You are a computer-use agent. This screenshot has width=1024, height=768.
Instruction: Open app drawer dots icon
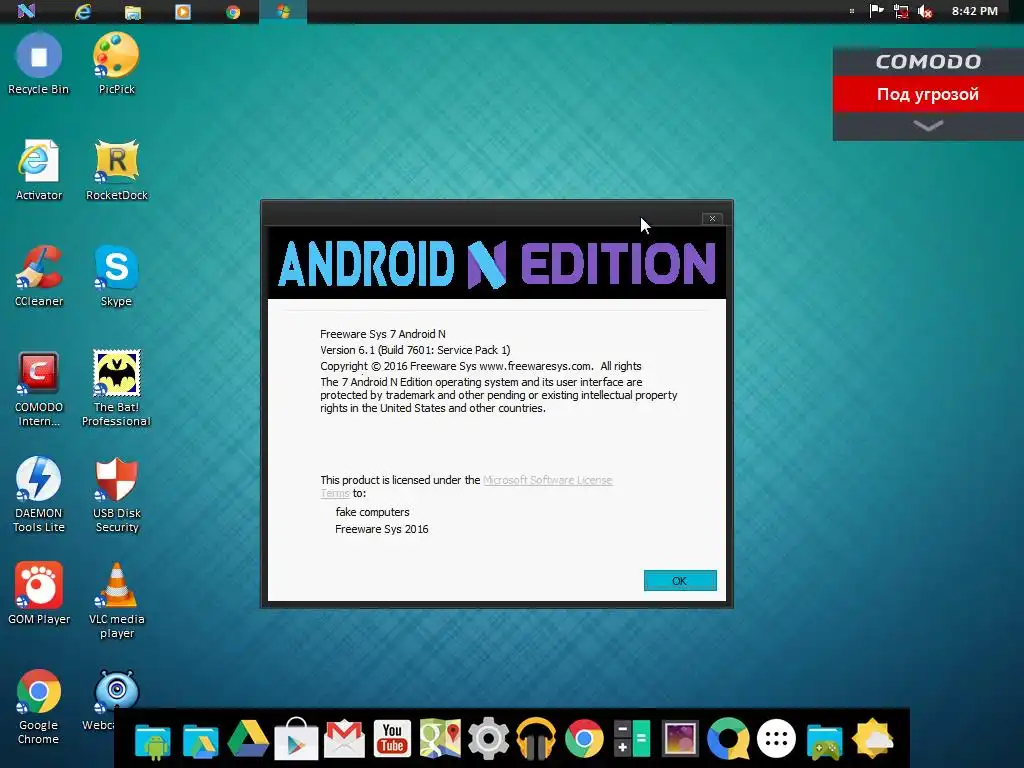point(776,739)
